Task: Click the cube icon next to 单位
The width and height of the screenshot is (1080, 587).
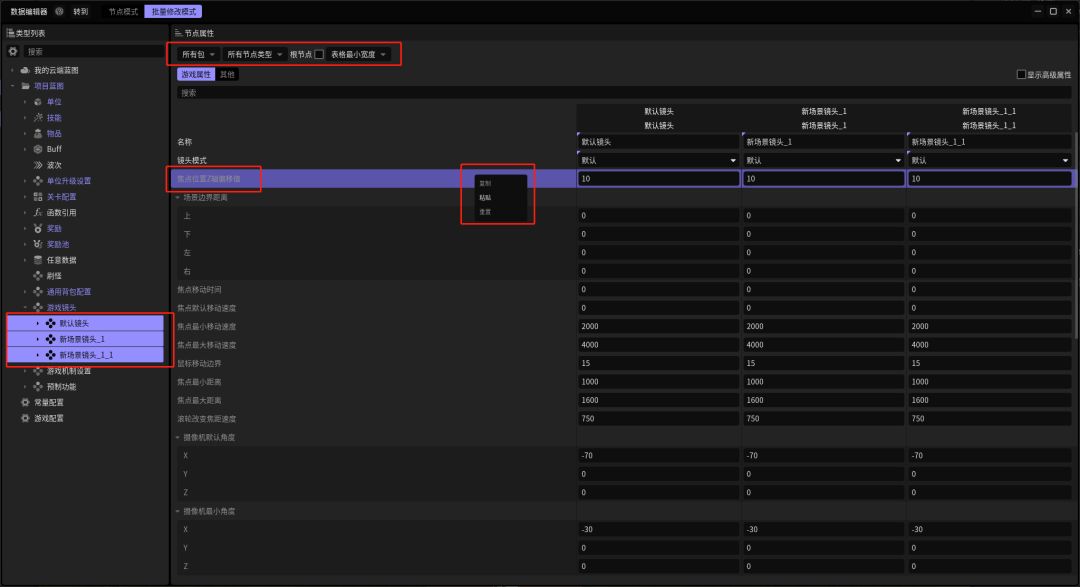Action: click(38, 102)
